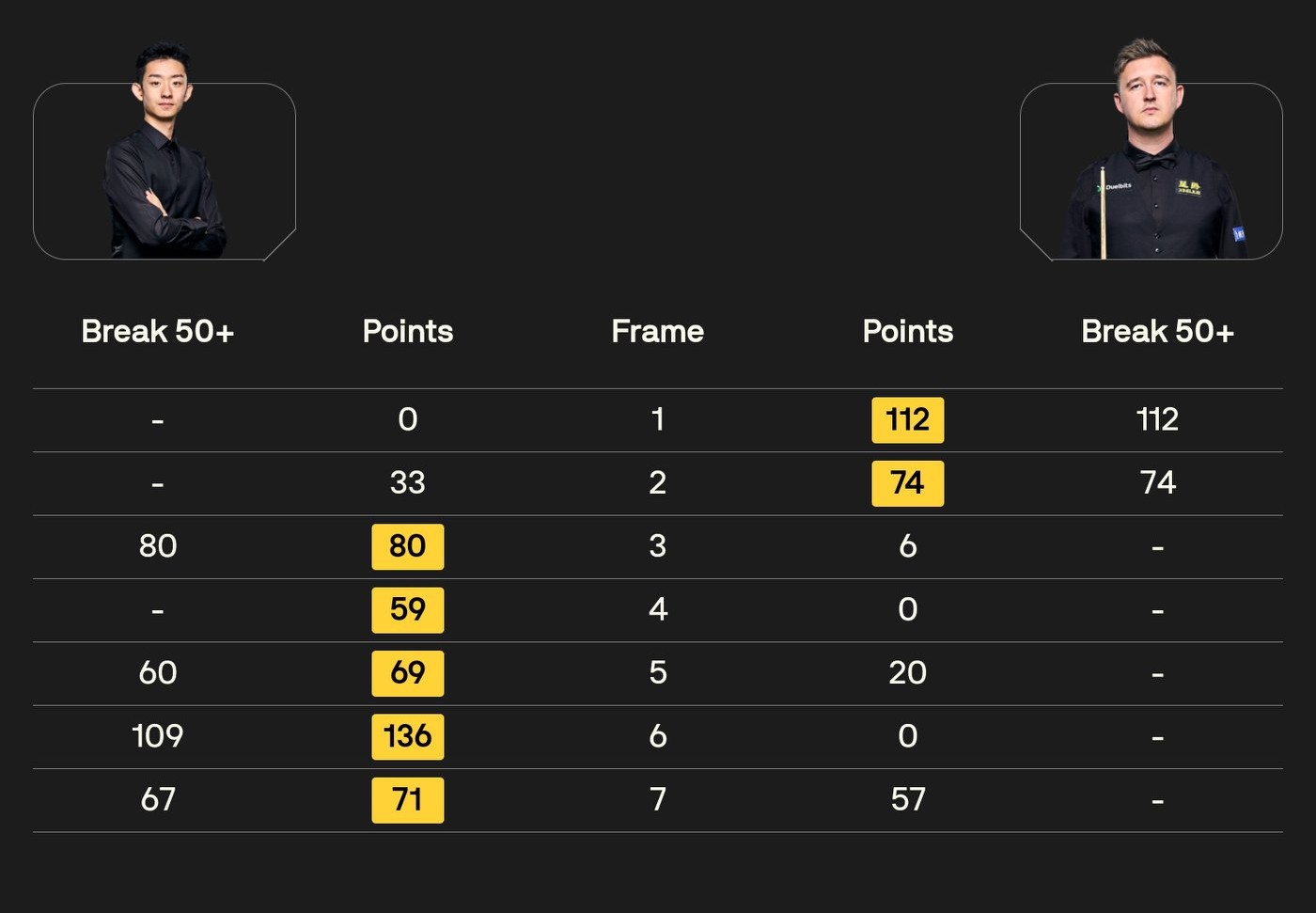1316x913 pixels.
Task: Click the highlighted 112 points badge
Action: (907, 419)
